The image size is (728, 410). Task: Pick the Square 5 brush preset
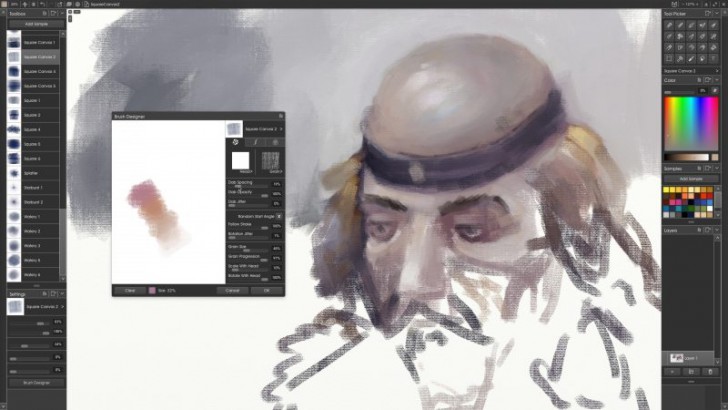33,144
